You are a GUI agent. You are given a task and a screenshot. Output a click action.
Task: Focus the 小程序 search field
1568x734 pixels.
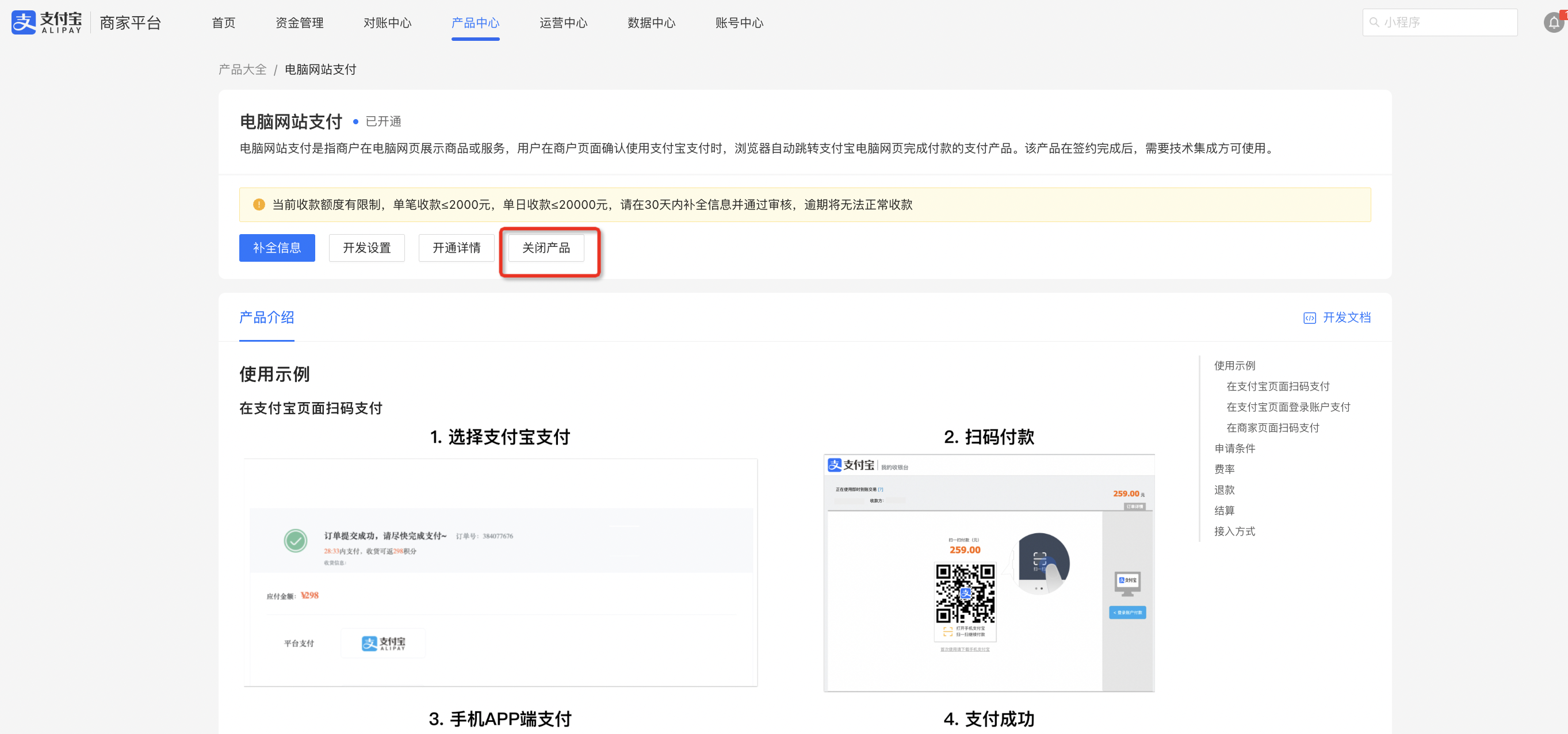pyautogui.click(x=1440, y=22)
